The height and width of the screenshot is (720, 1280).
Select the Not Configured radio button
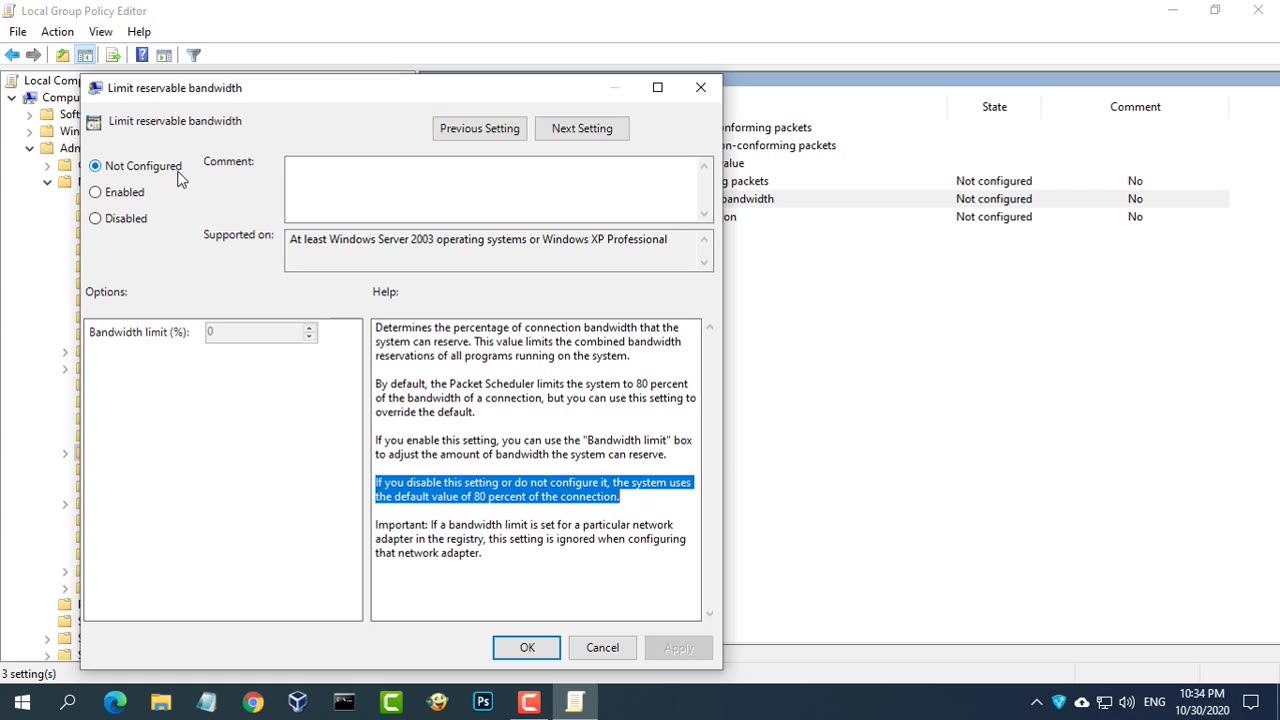[x=95, y=166]
